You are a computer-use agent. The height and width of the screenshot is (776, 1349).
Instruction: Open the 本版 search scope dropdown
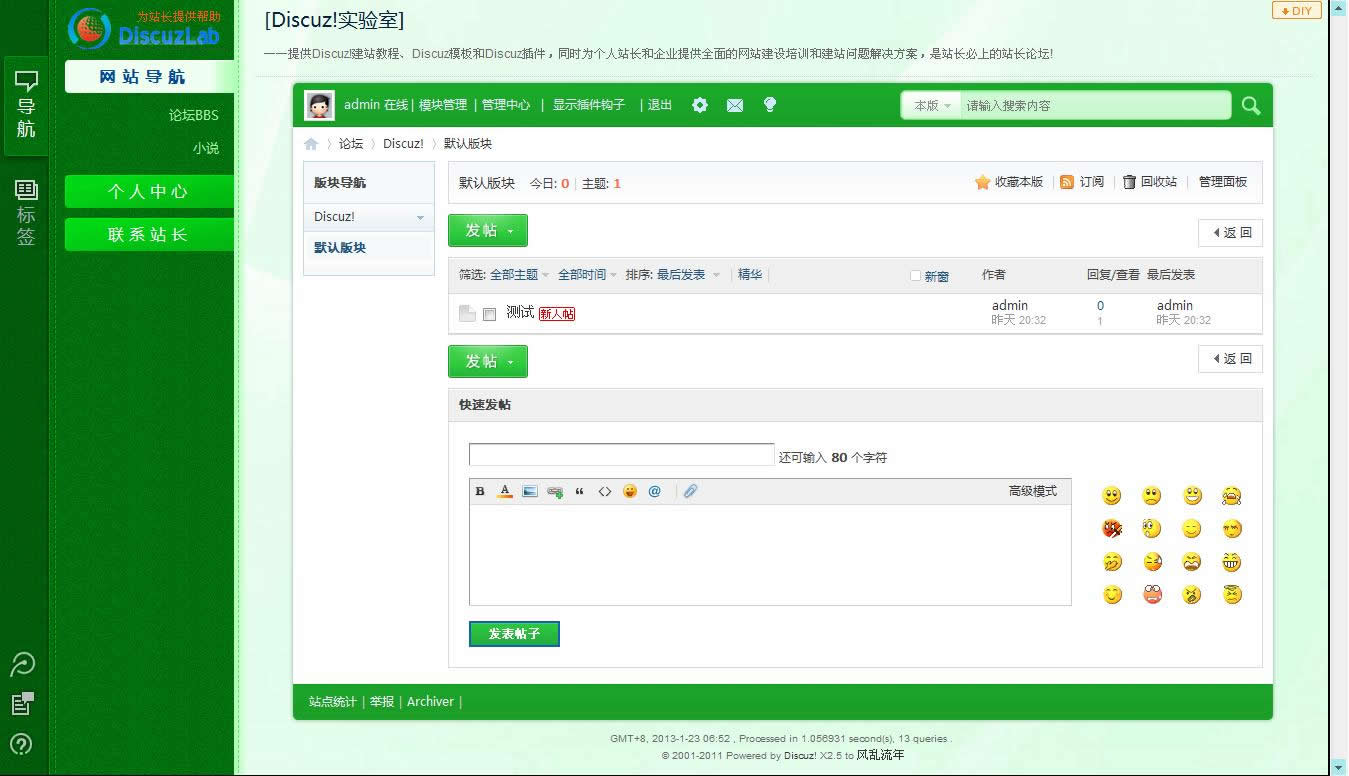click(x=932, y=105)
